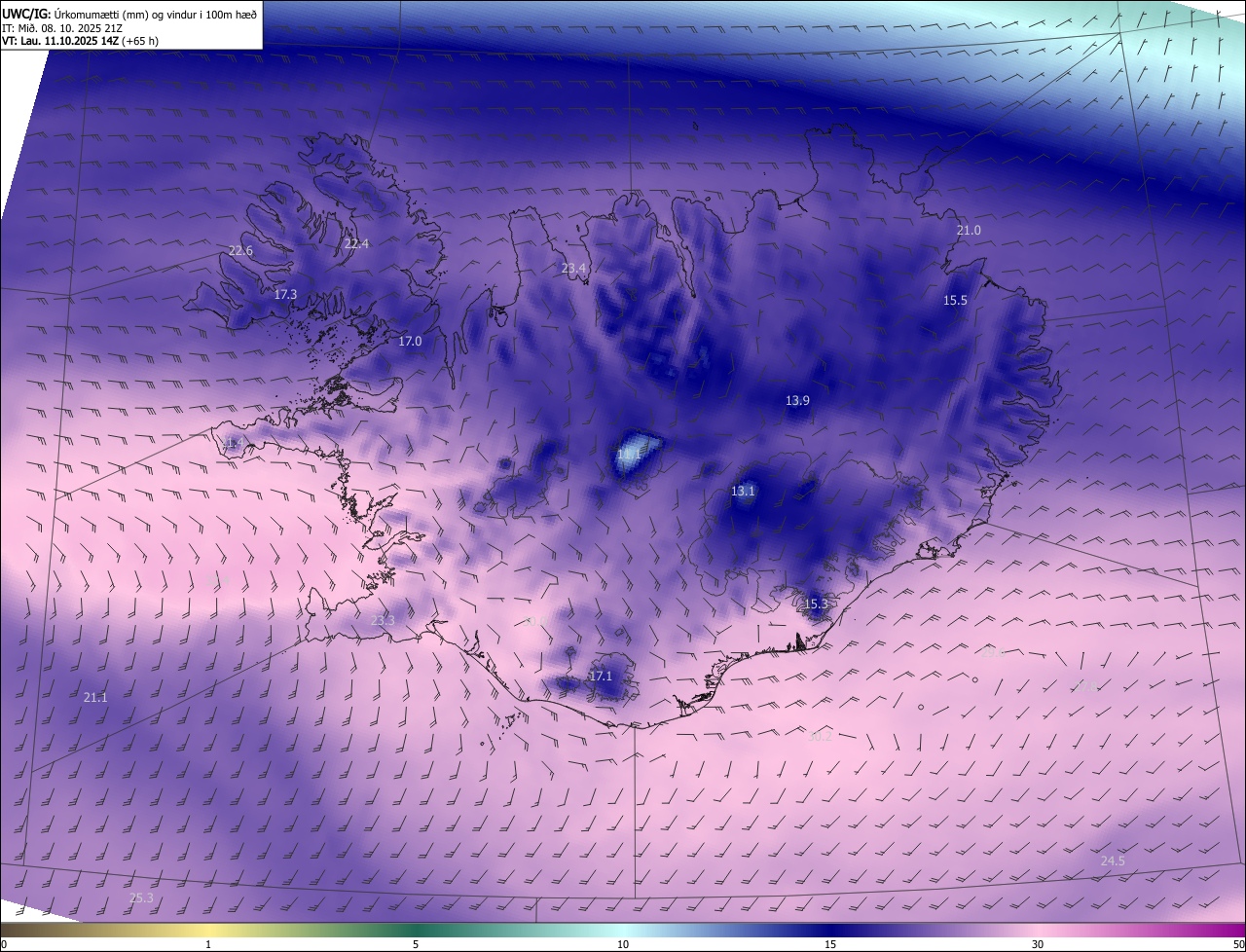Click the 25.3 value at the bottom left

click(141, 897)
